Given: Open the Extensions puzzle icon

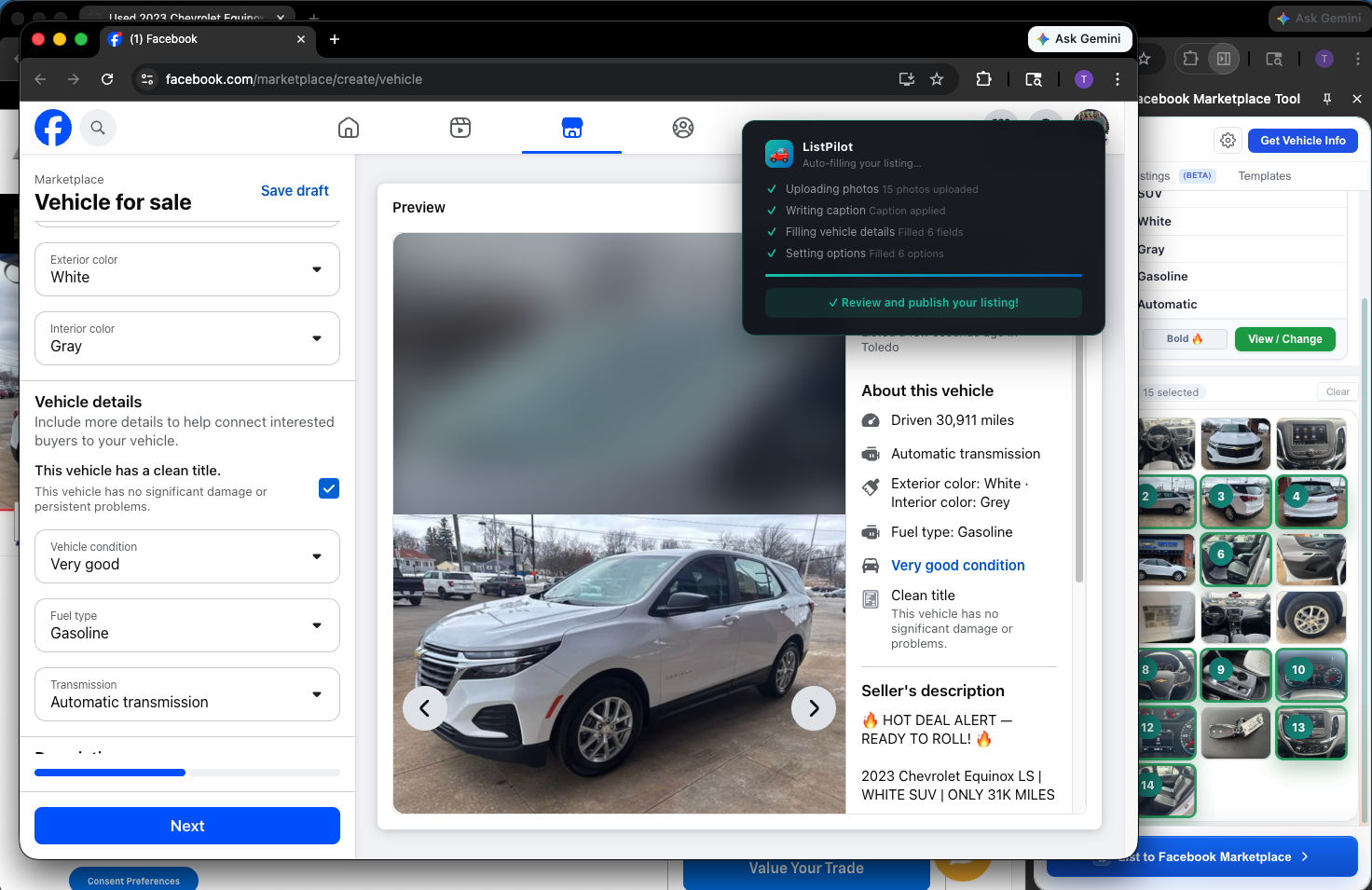Looking at the screenshot, I should [x=983, y=79].
